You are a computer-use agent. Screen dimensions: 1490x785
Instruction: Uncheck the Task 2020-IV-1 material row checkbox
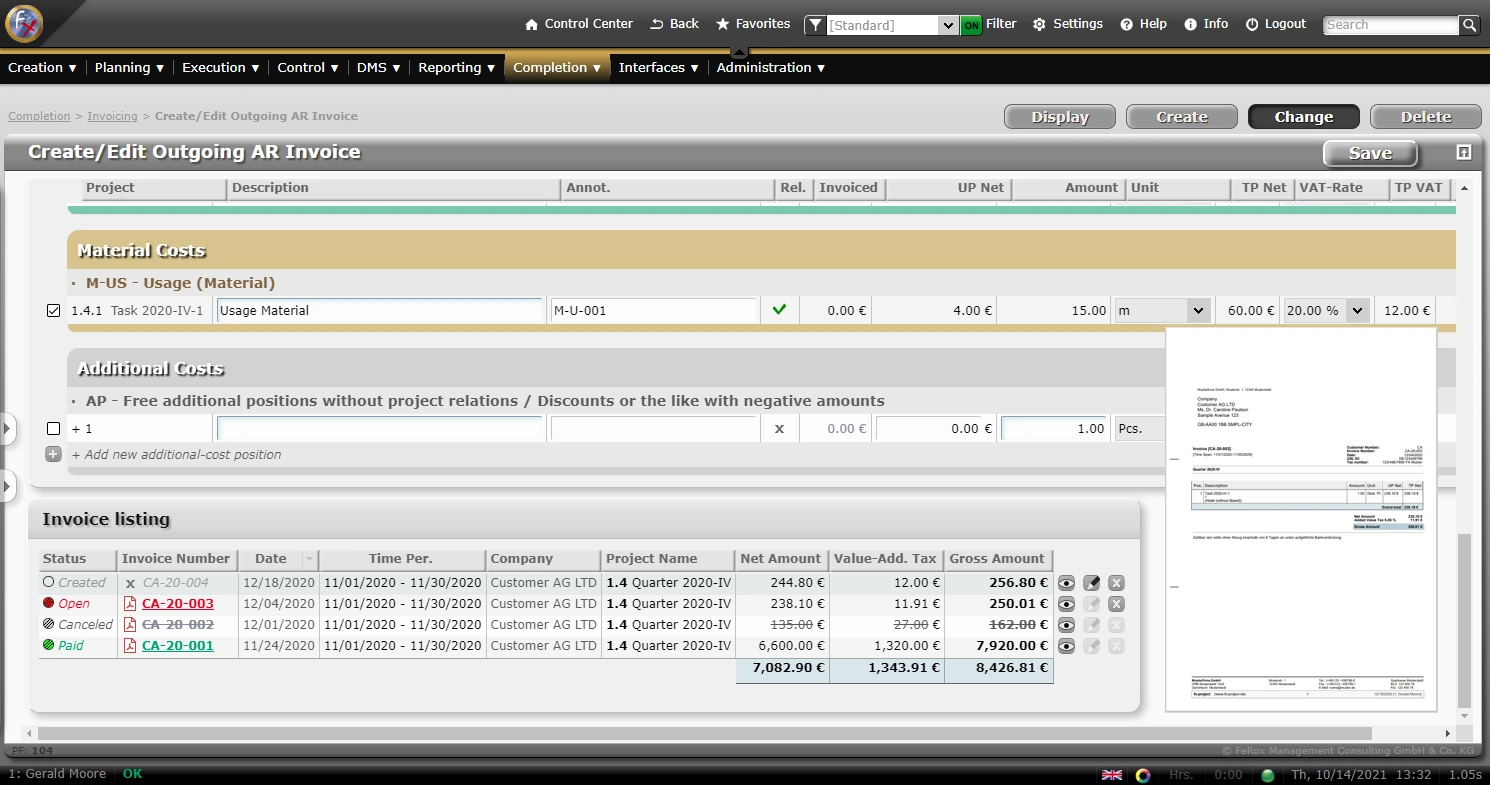[x=54, y=311]
